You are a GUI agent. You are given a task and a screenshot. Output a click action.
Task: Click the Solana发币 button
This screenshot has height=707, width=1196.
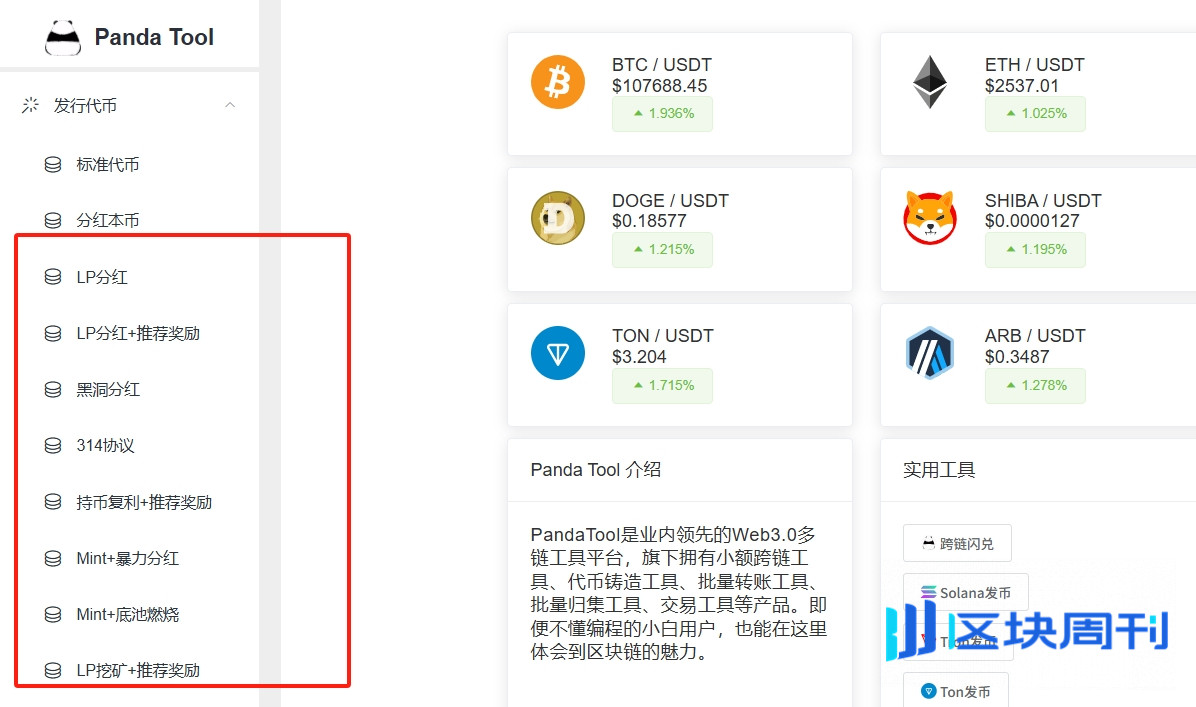[x=966, y=593]
